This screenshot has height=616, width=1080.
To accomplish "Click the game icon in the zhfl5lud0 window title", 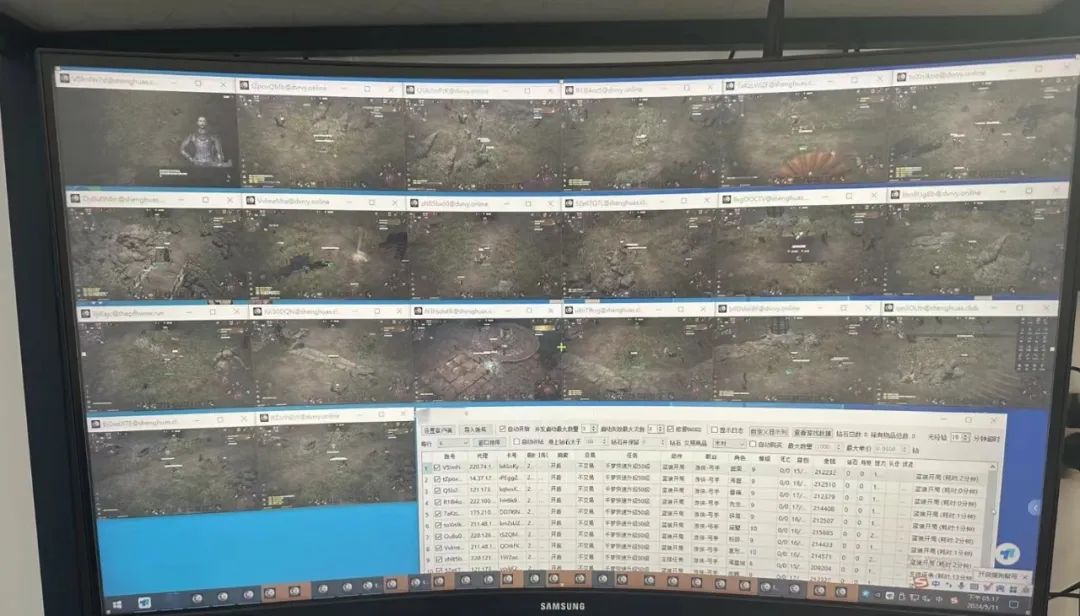I will click(414, 203).
